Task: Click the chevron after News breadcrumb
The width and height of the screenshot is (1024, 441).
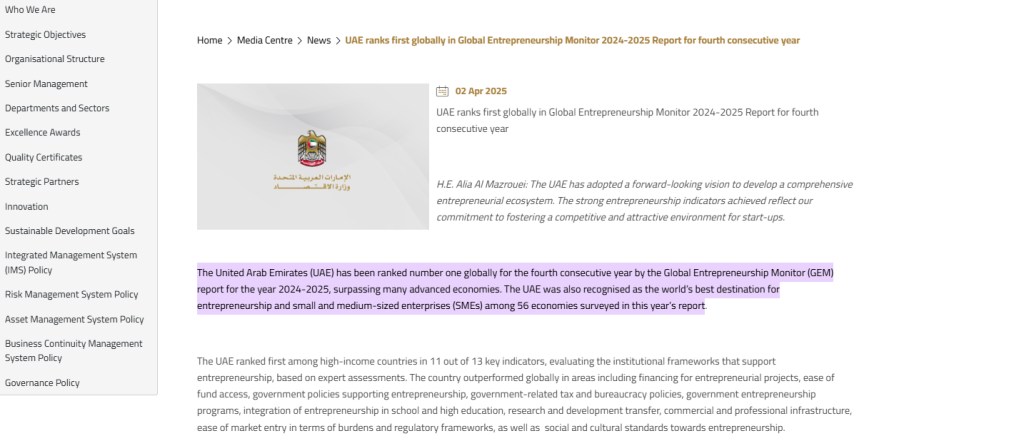Action: pyautogui.click(x=338, y=41)
